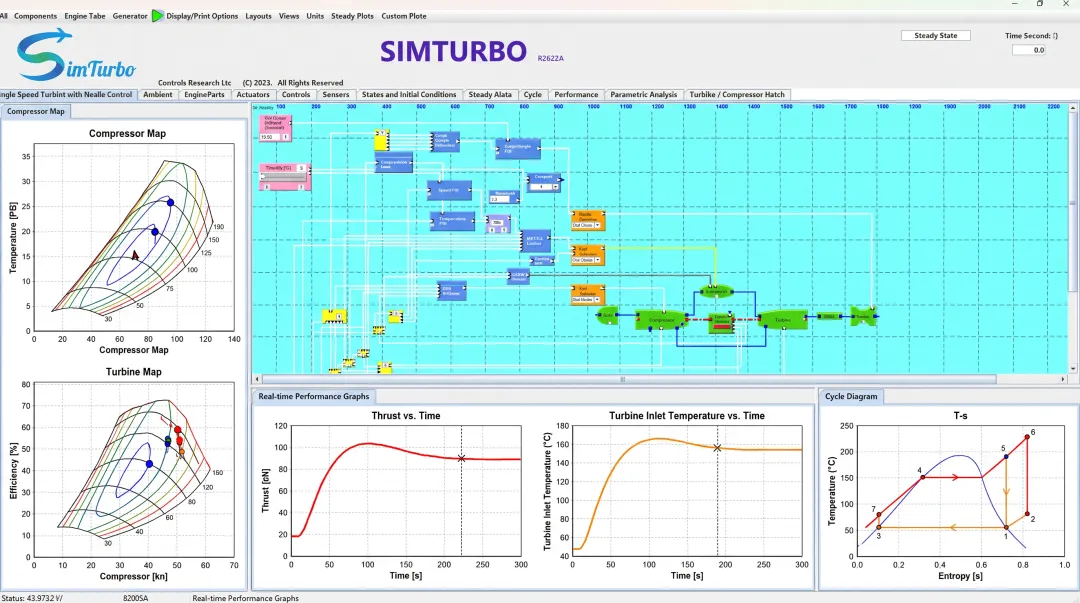Click point 6 on the T-s cycle diagram
This screenshot has height=603, width=1080.
(x=1027, y=436)
